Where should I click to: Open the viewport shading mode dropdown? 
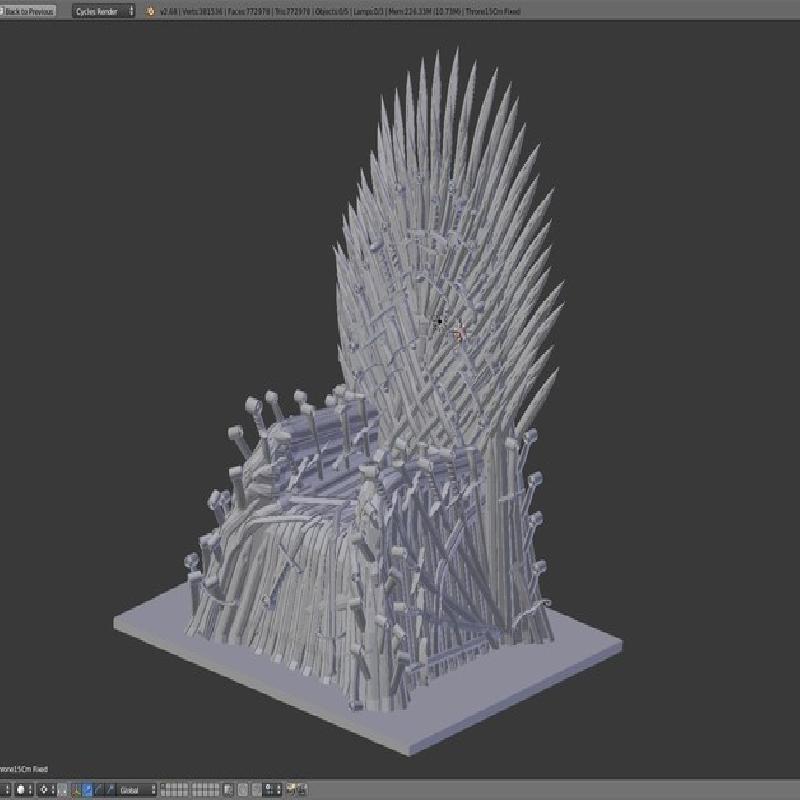22,790
